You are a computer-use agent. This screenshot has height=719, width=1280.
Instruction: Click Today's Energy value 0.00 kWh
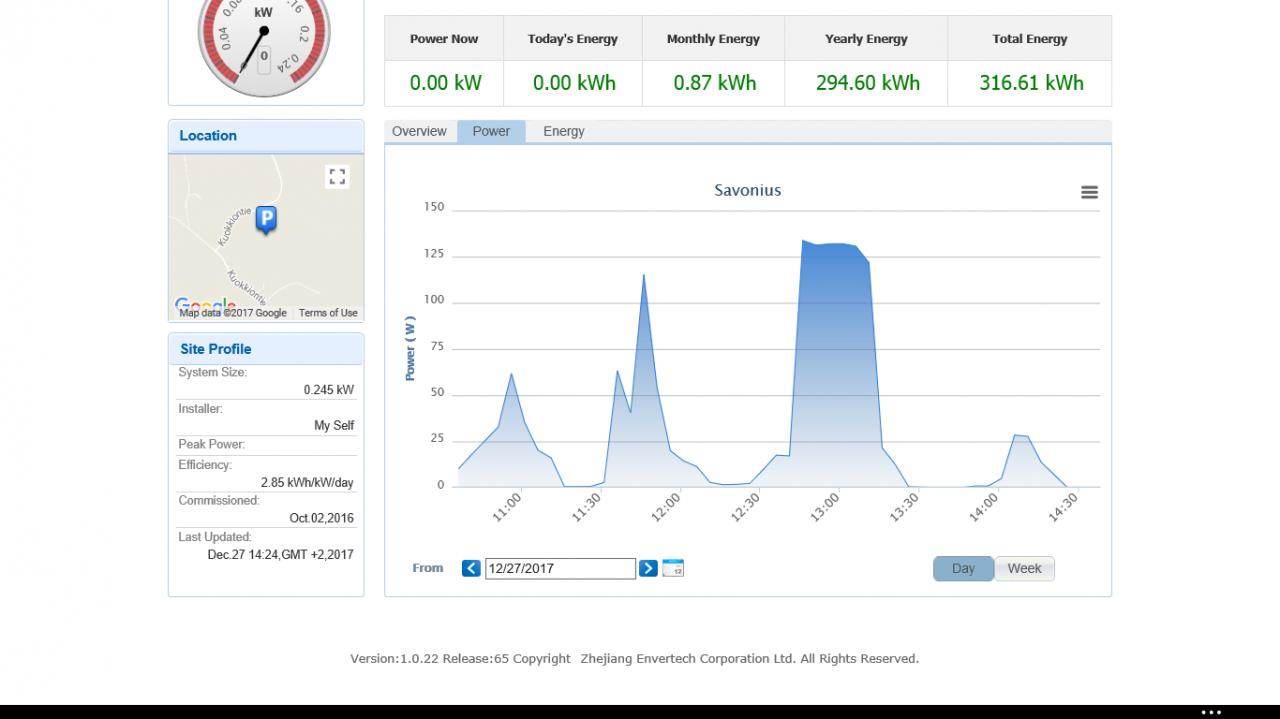(574, 83)
